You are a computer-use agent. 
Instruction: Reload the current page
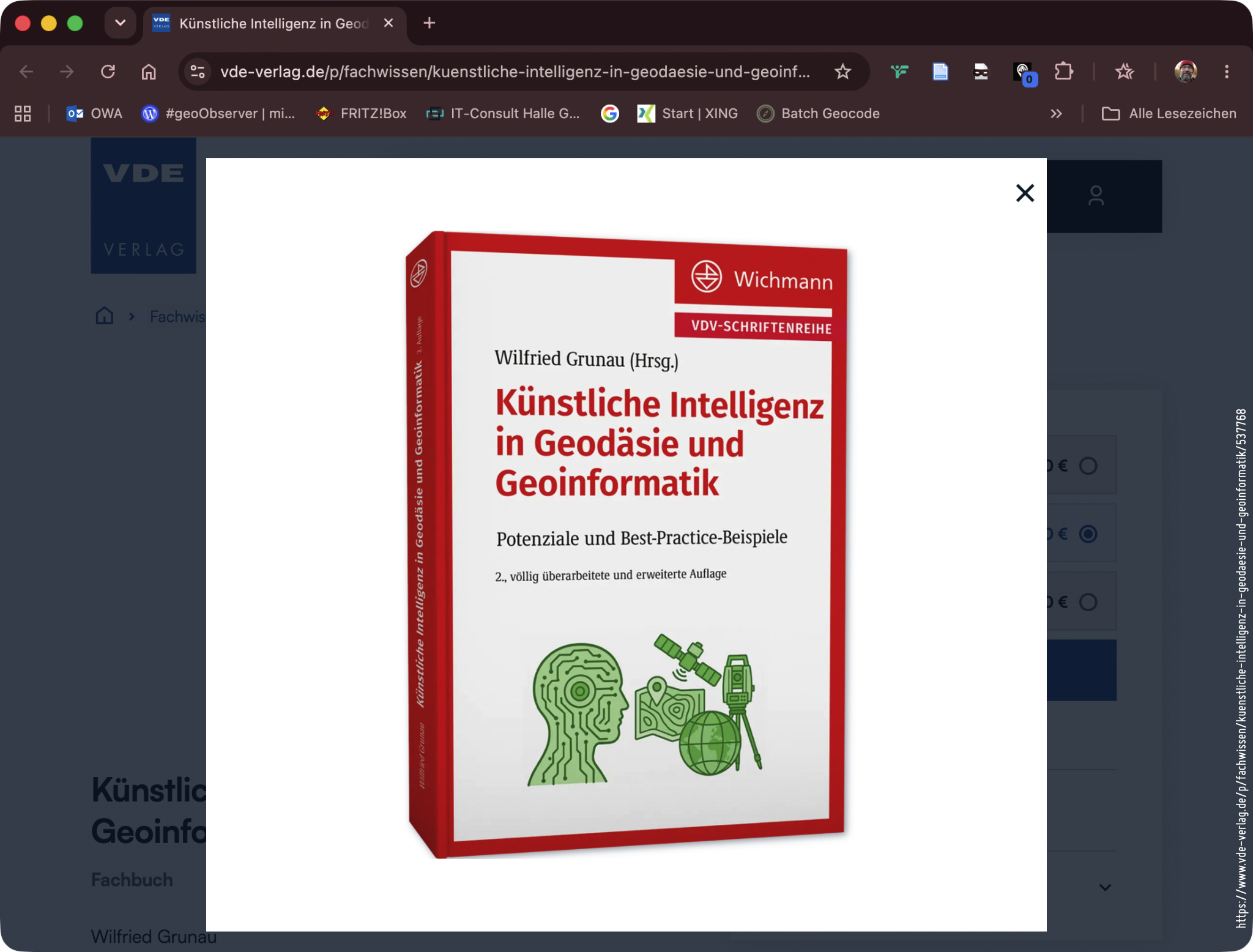[108, 72]
